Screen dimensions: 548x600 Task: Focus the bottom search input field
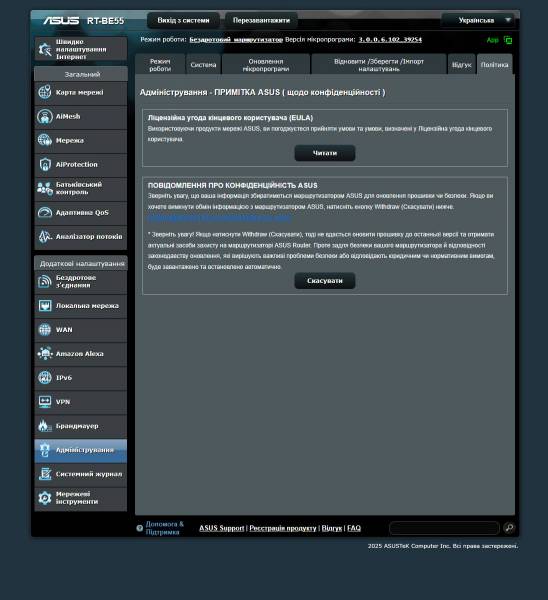(444, 528)
